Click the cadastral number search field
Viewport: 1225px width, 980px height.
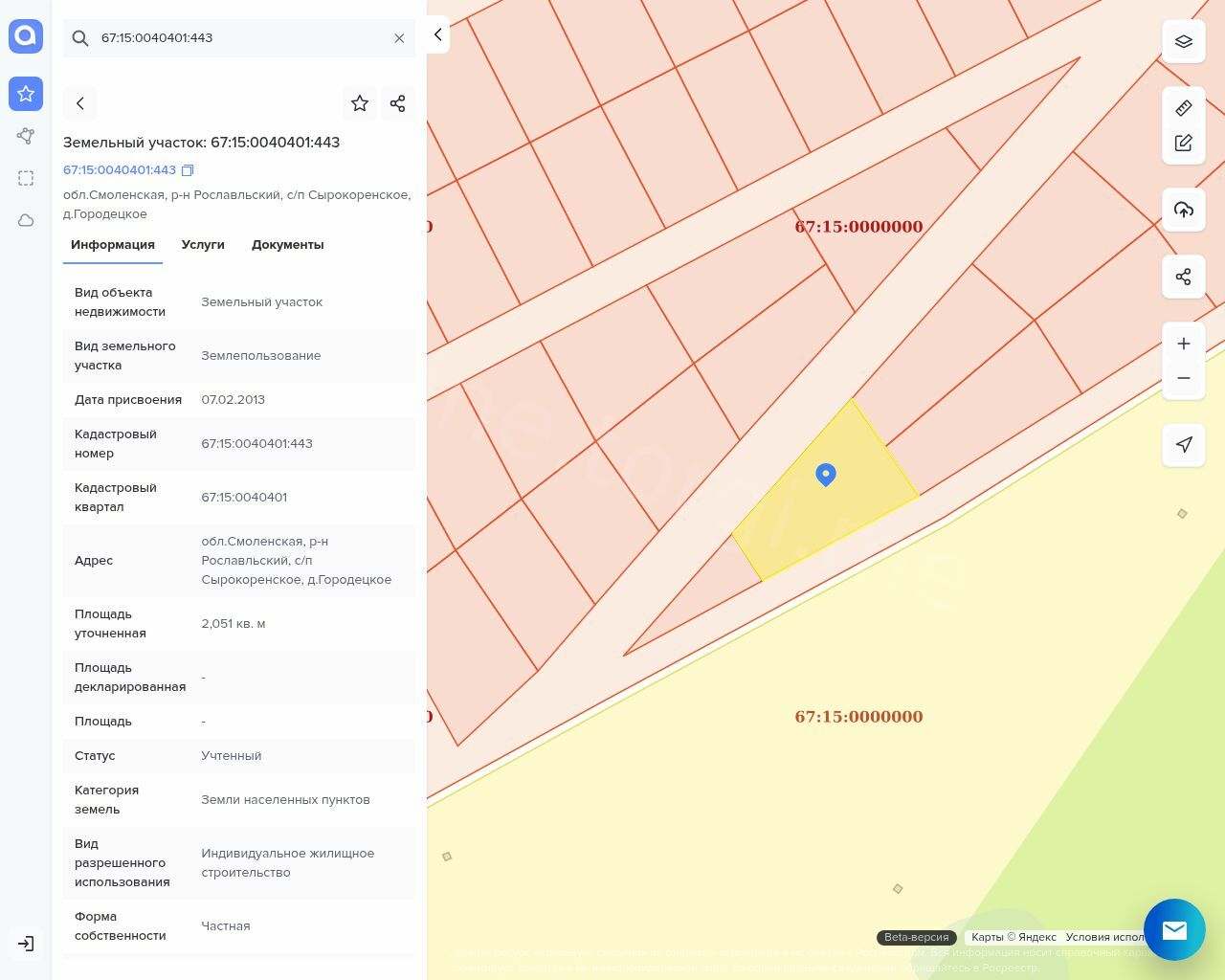pos(239,38)
